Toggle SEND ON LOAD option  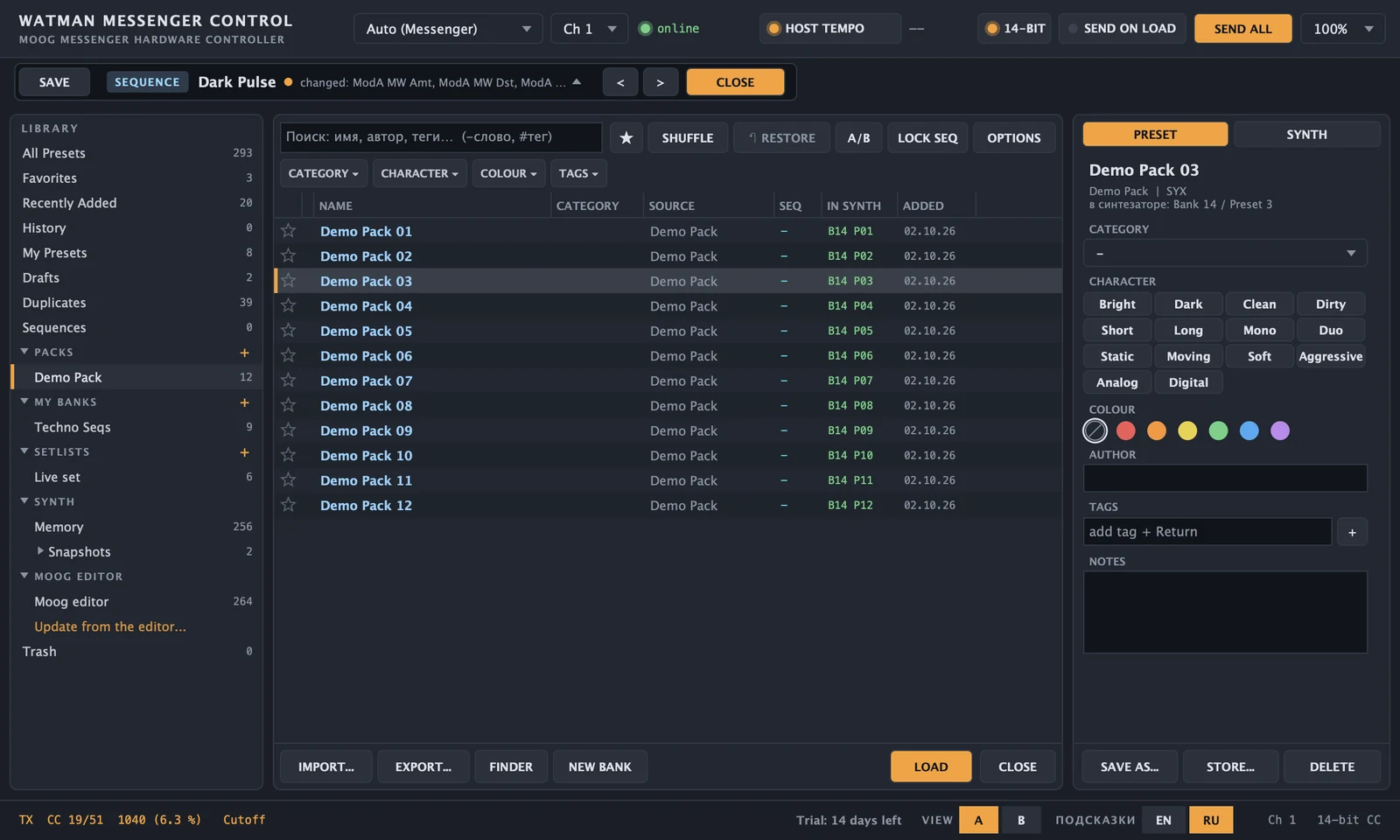(1122, 28)
